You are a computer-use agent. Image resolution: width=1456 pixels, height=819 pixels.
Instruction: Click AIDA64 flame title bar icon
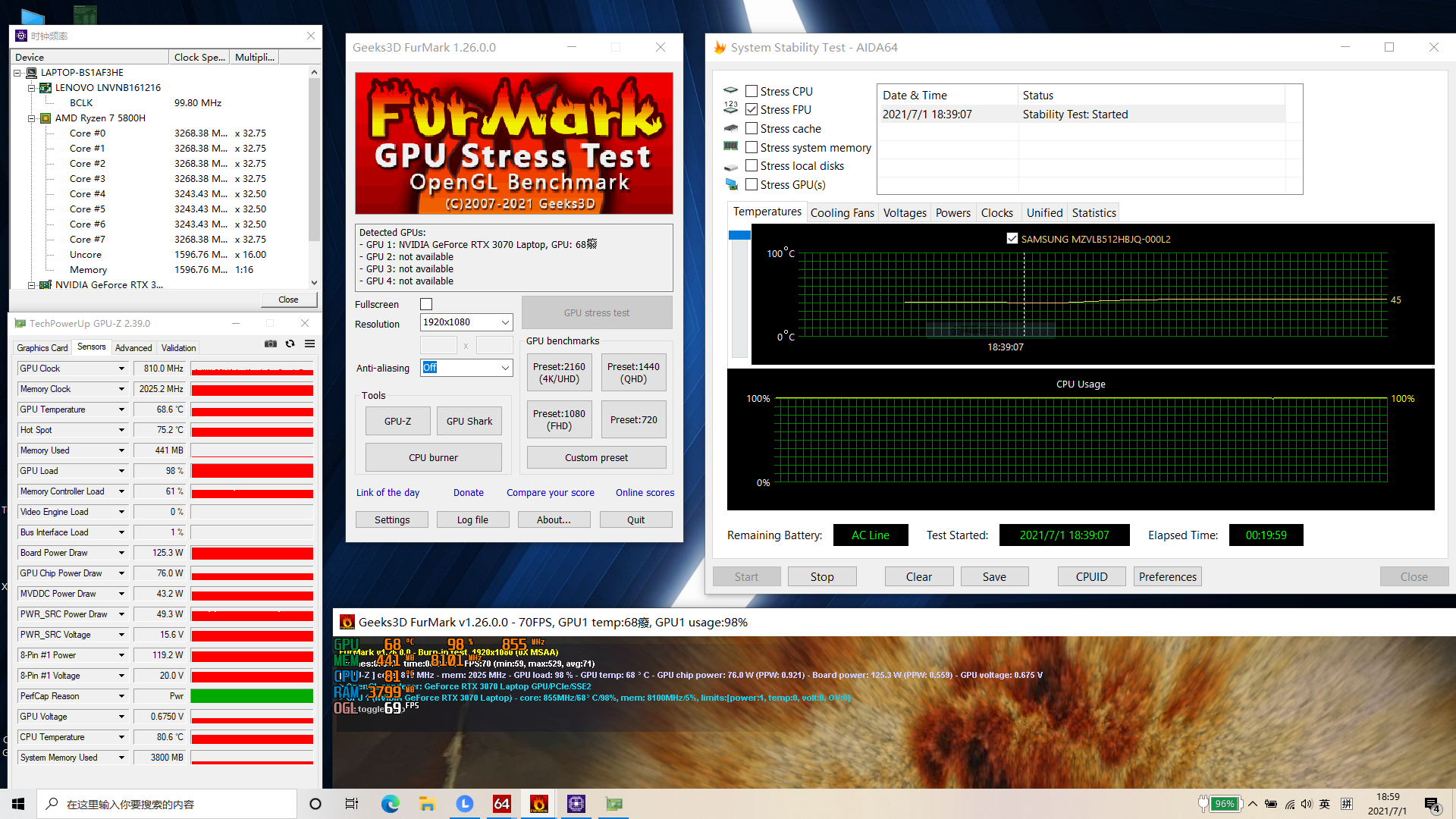pos(720,47)
